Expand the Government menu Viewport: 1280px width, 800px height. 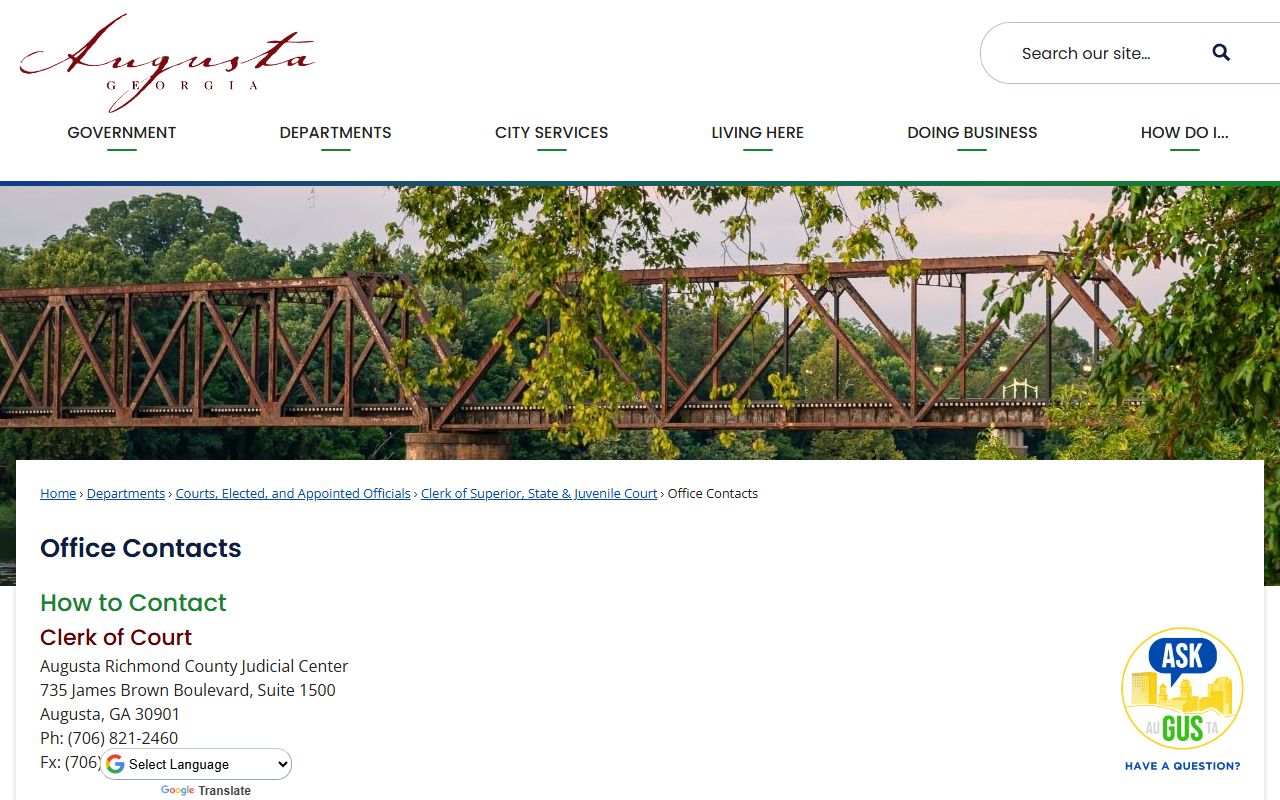tap(122, 133)
